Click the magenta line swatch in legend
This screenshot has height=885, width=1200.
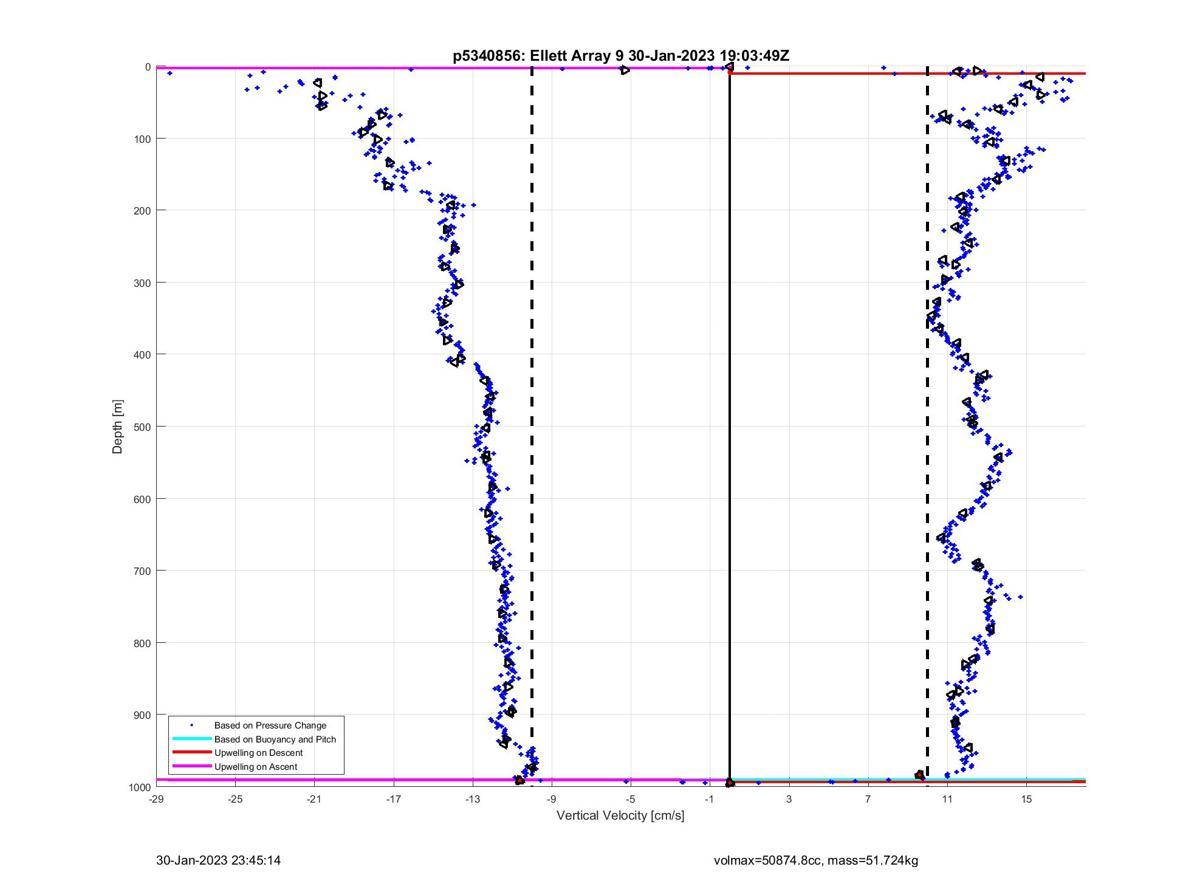point(191,767)
